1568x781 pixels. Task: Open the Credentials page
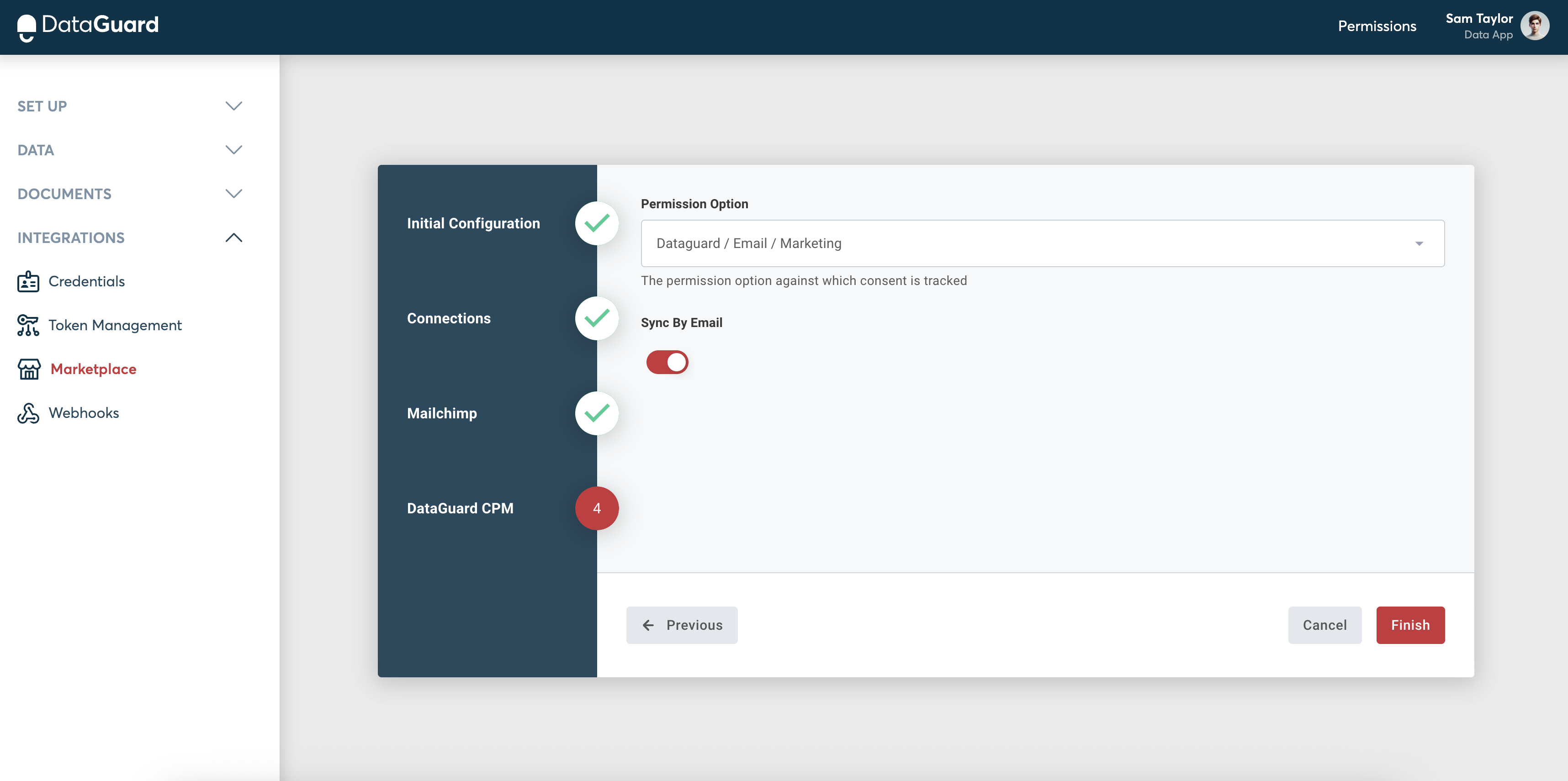pos(86,281)
